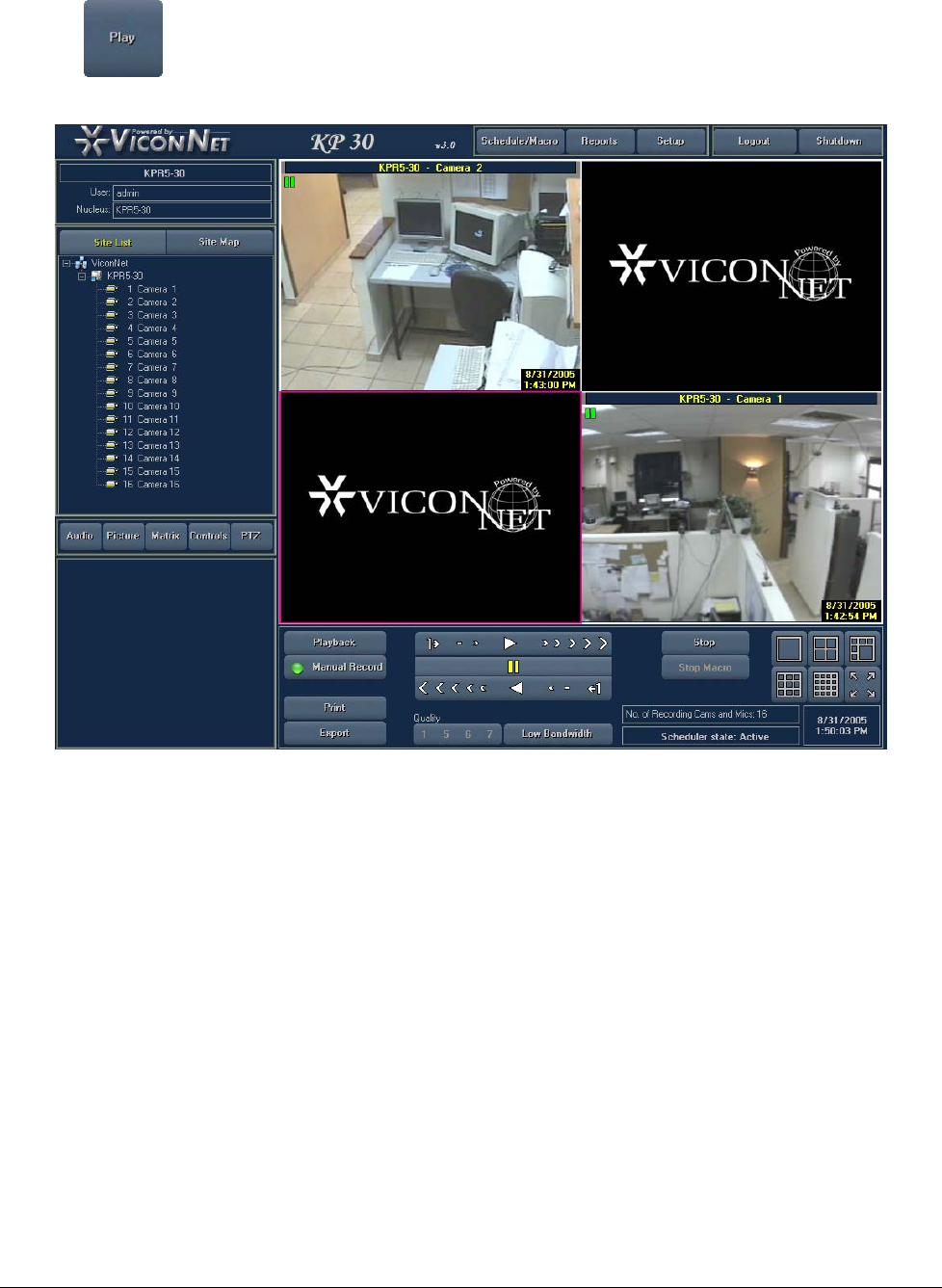This screenshot has width=942, height=1288.
Task: Collapse the KPR5-30 tree node
Action: tap(82, 276)
